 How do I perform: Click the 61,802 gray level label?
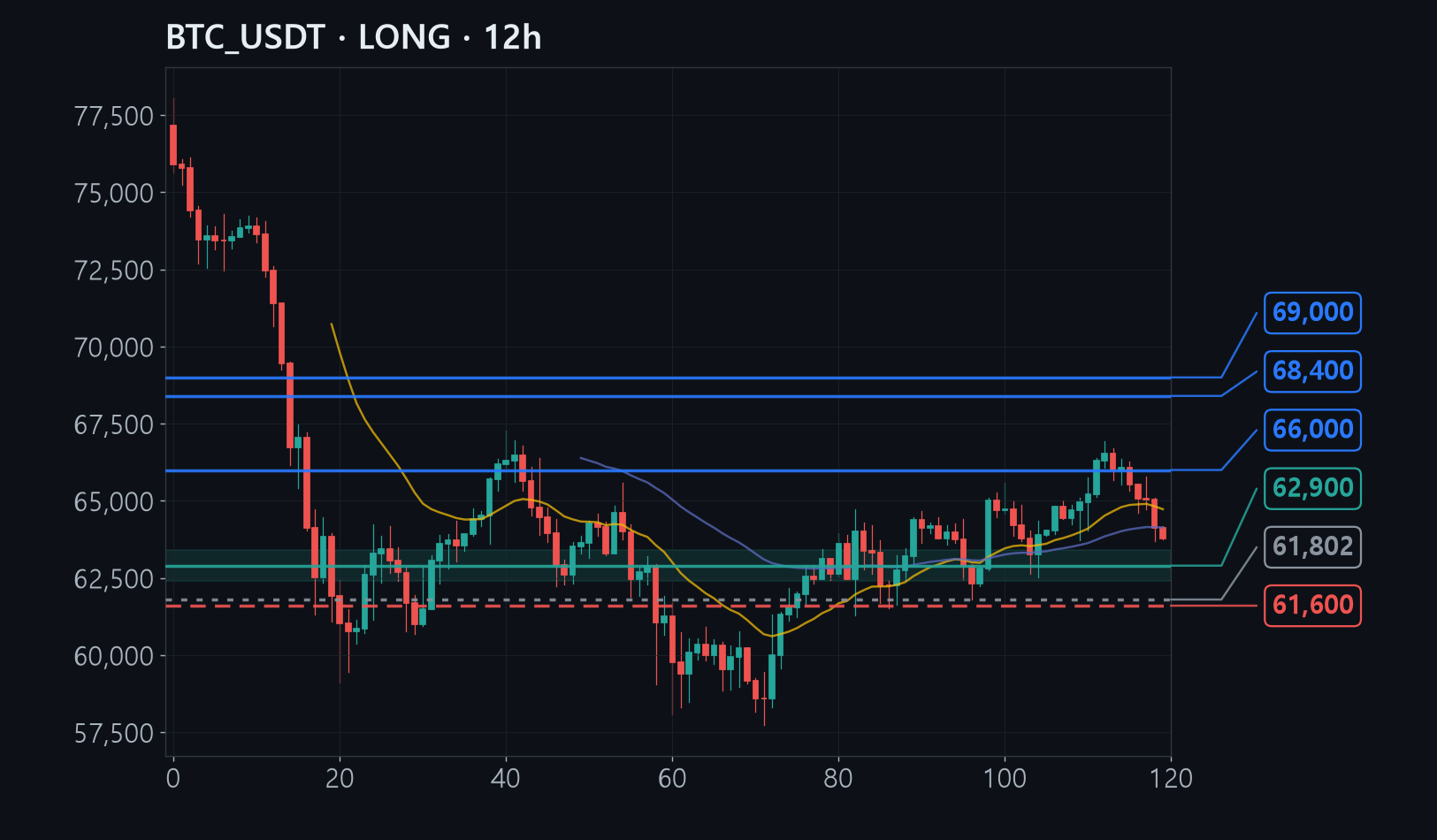(x=1312, y=546)
